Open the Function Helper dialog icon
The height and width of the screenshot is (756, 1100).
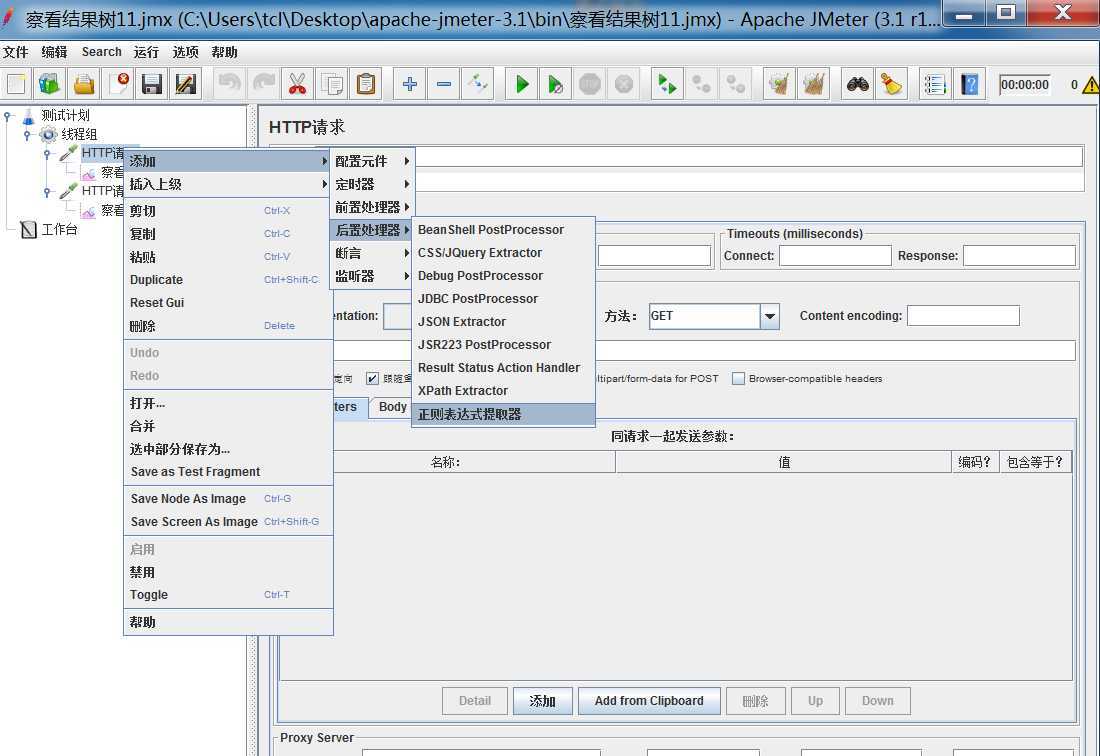[x=935, y=85]
